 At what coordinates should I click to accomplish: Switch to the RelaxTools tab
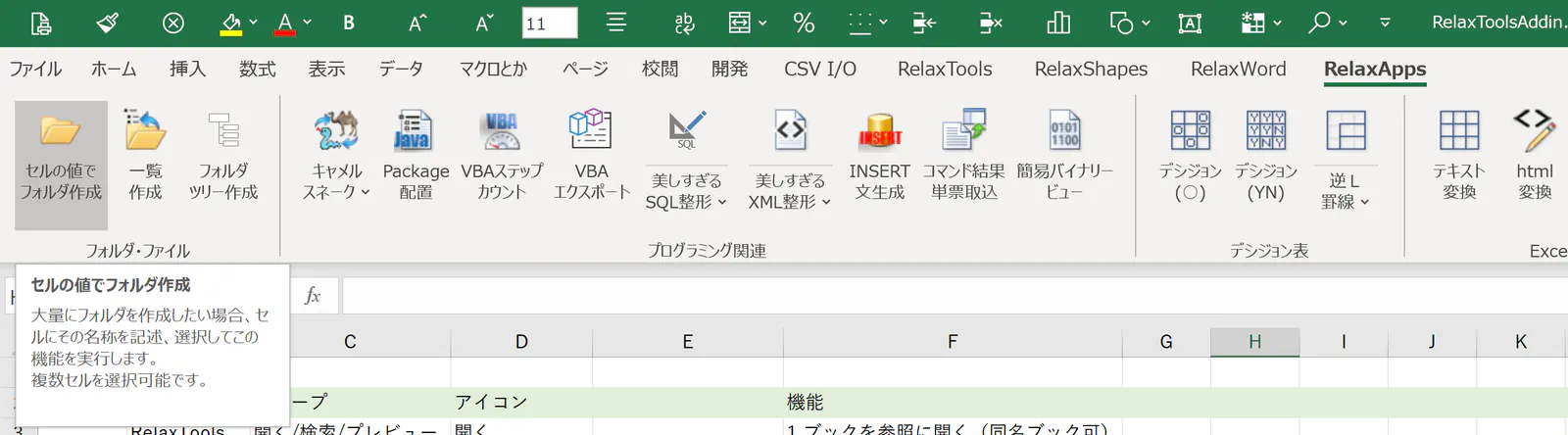click(945, 69)
